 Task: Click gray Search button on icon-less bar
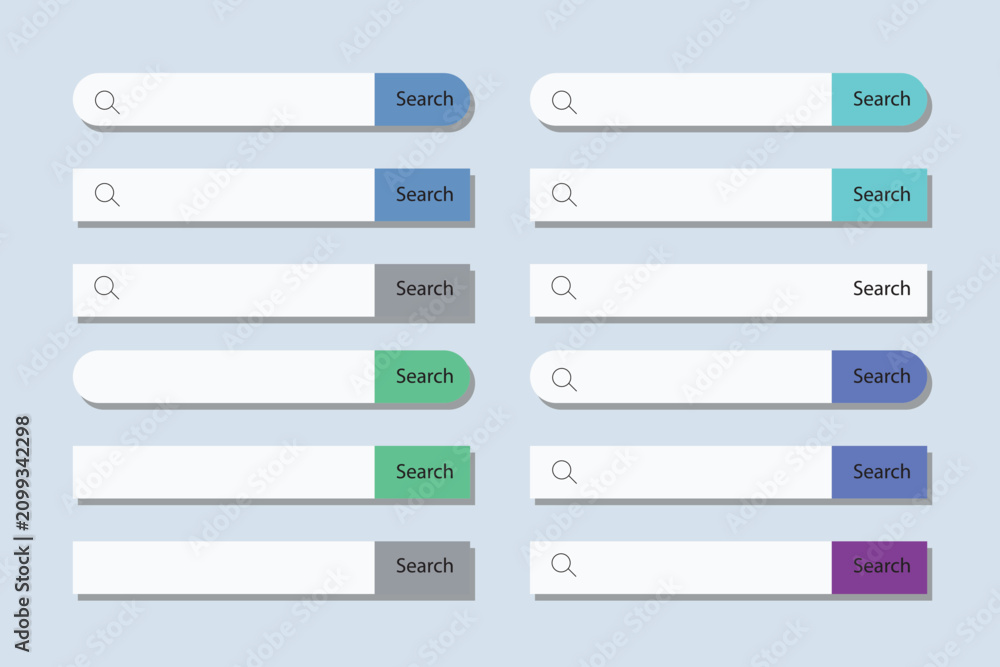tap(422, 568)
